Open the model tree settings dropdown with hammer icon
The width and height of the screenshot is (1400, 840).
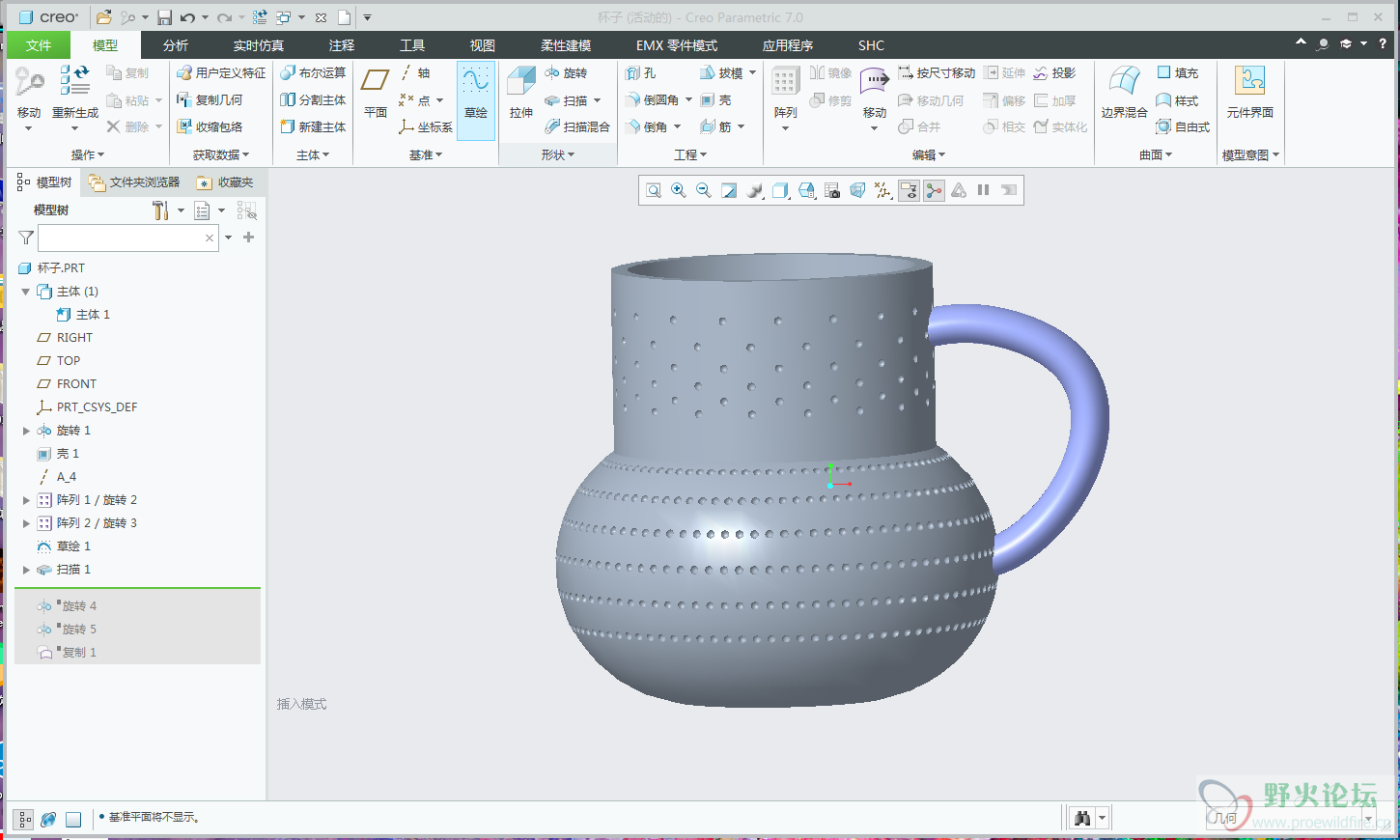coord(168,210)
